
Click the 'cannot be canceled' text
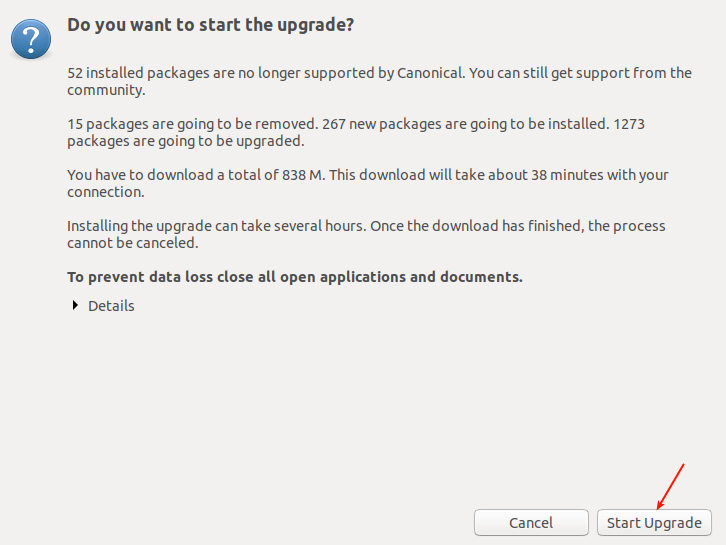click(131, 243)
